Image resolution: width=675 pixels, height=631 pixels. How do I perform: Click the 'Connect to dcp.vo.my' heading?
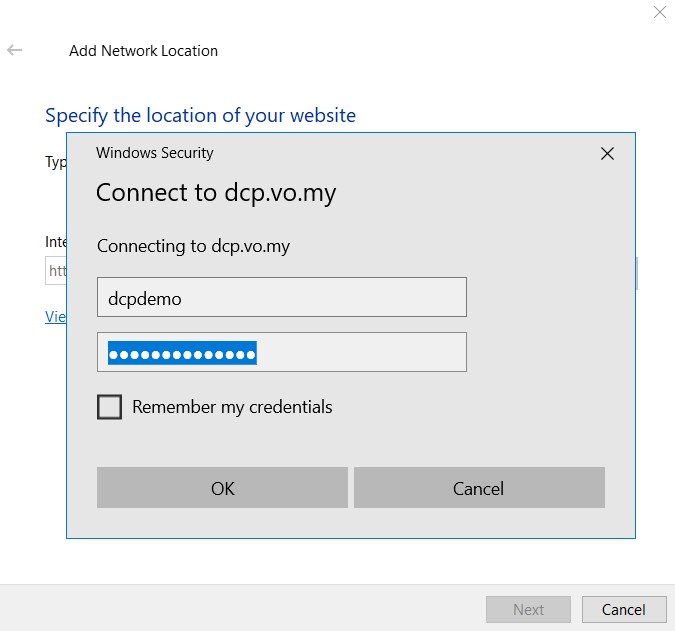coord(216,193)
